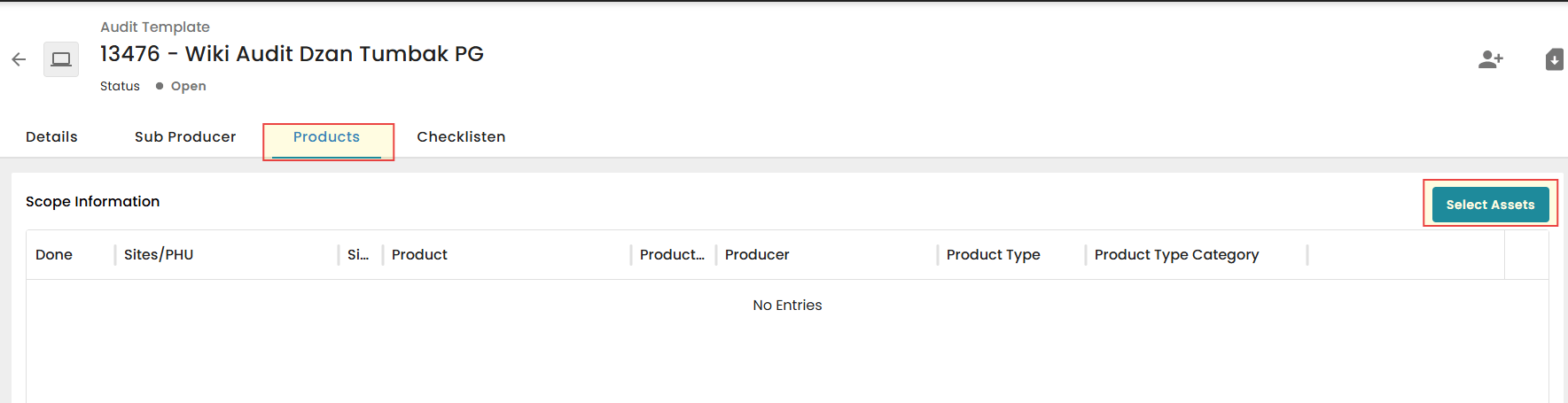Go back using the left arrow icon

[19, 59]
